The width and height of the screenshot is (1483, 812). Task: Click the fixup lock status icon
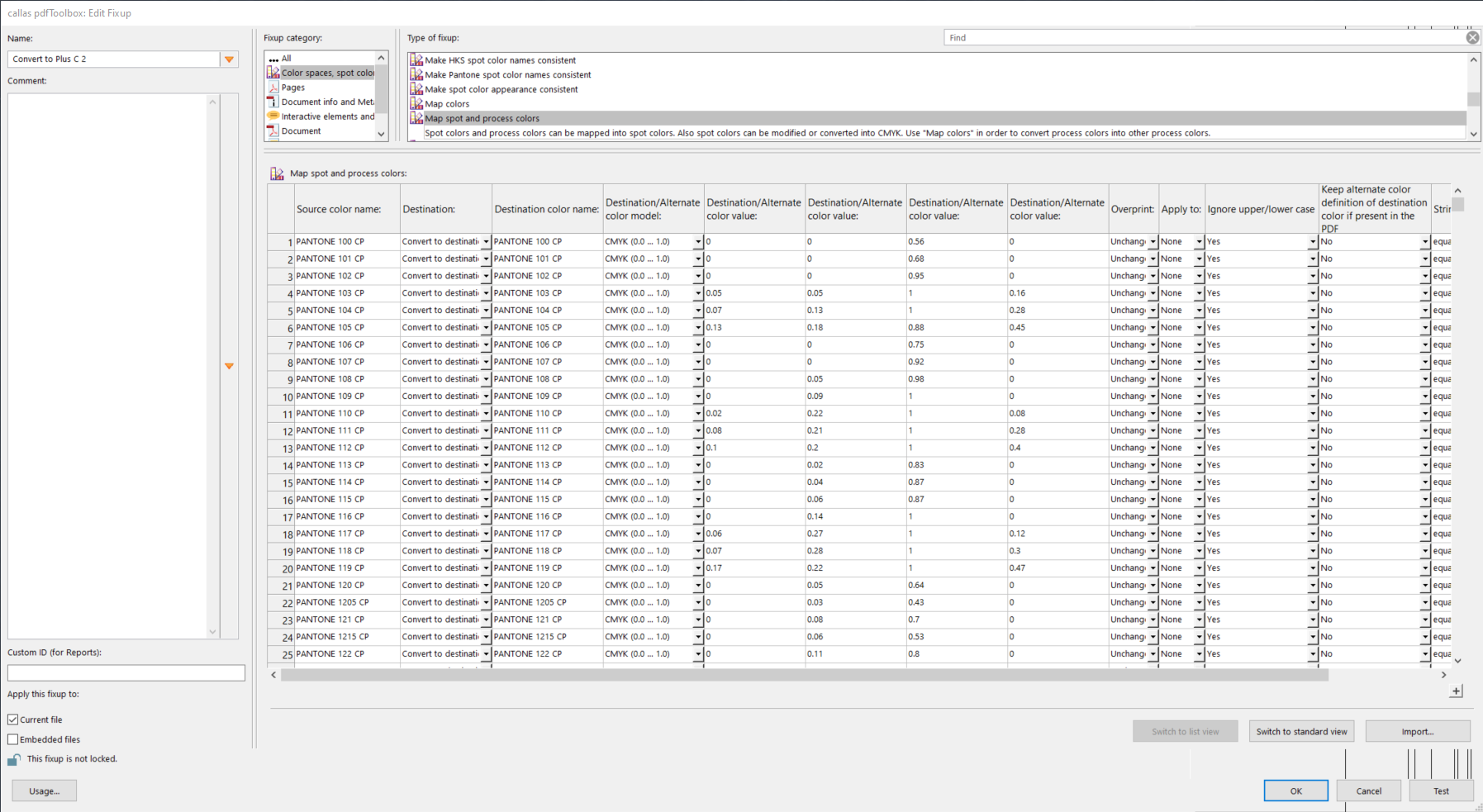tap(14, 759)
